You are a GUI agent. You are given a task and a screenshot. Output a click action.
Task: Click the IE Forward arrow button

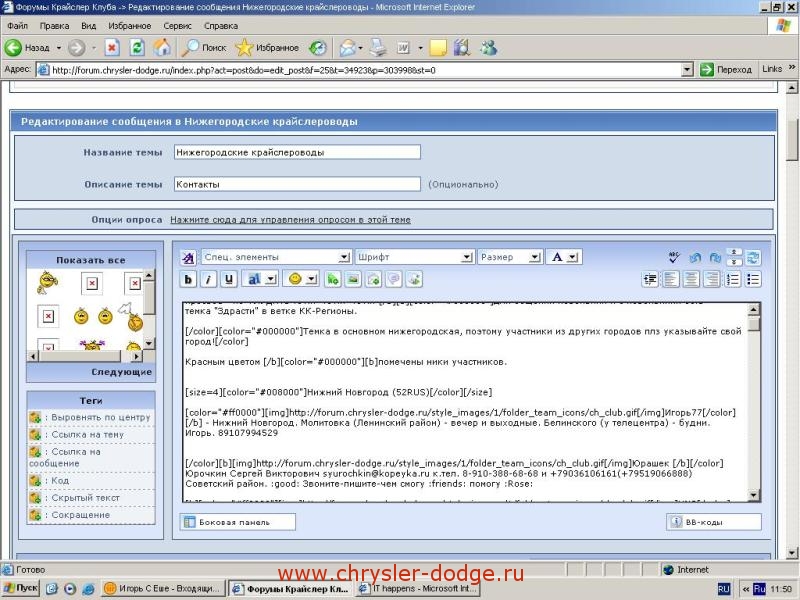coord(77,48)
